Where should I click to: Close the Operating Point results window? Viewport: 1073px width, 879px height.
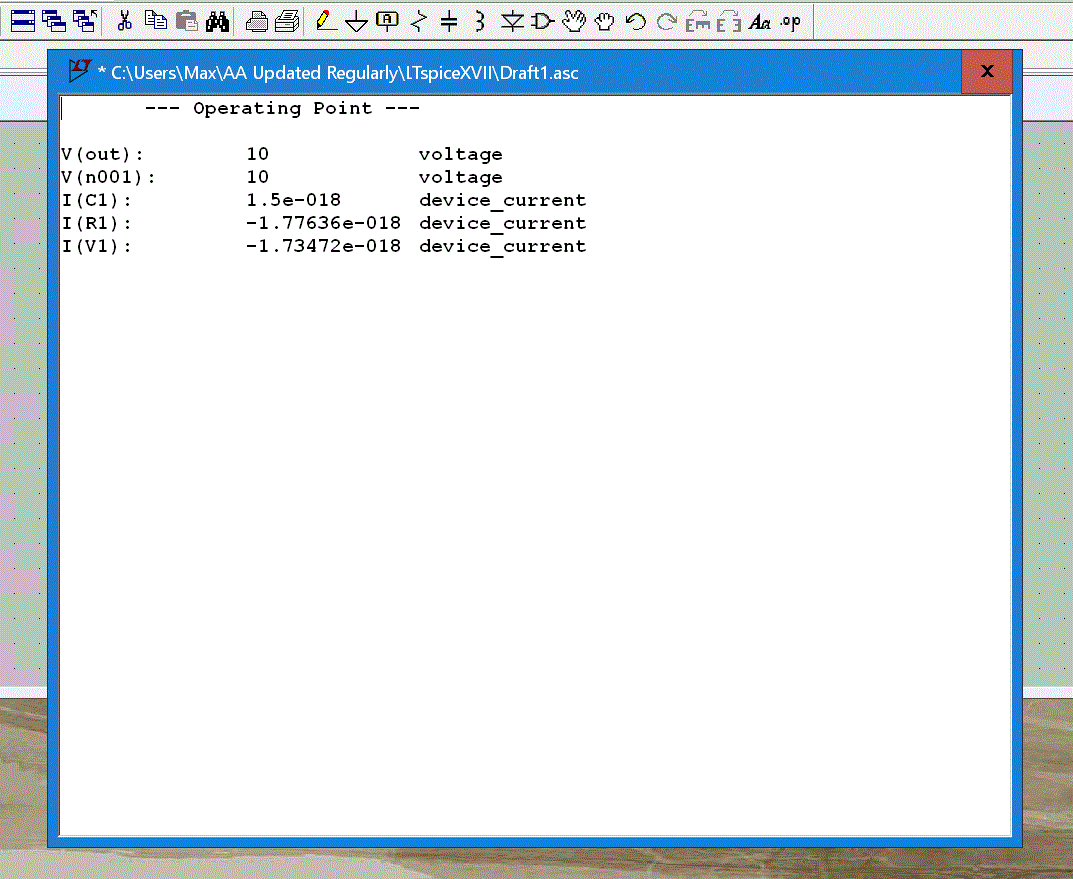pyautogui.click(x=986, y=71)
